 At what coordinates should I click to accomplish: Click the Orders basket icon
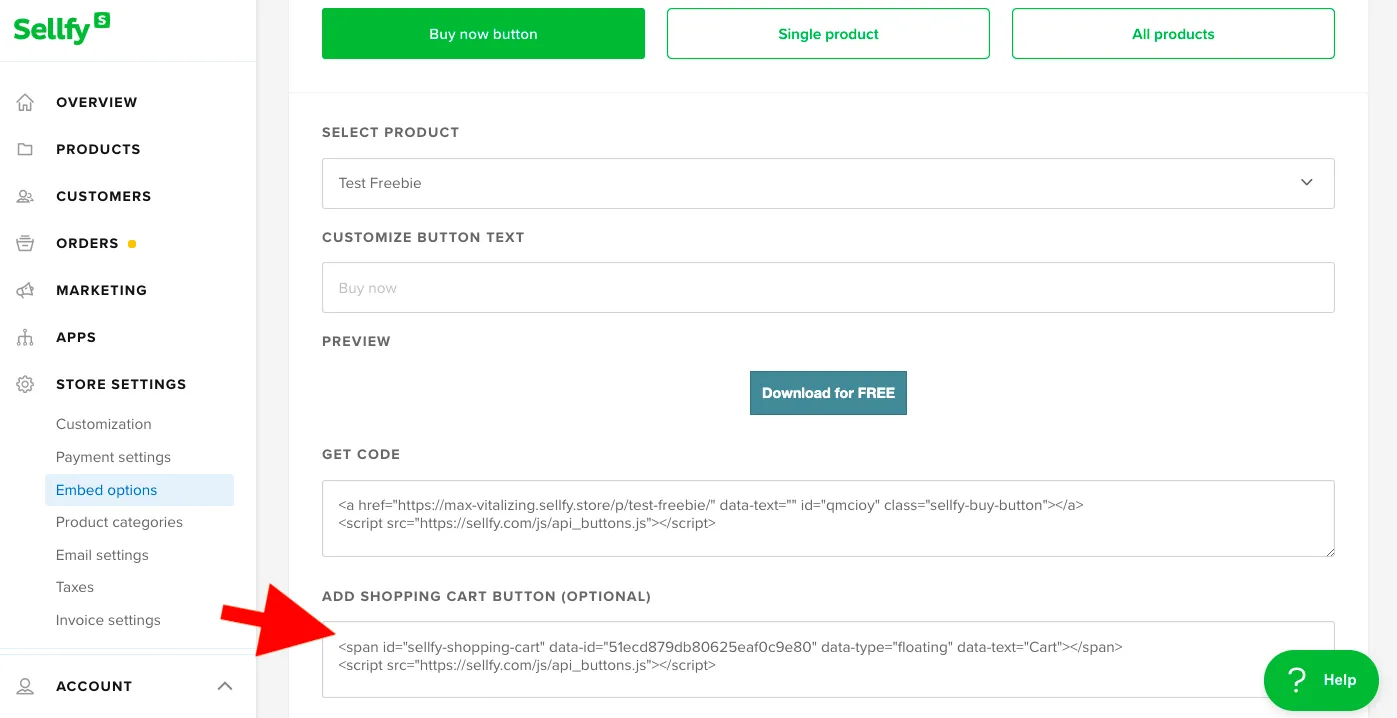pos(25,243)
